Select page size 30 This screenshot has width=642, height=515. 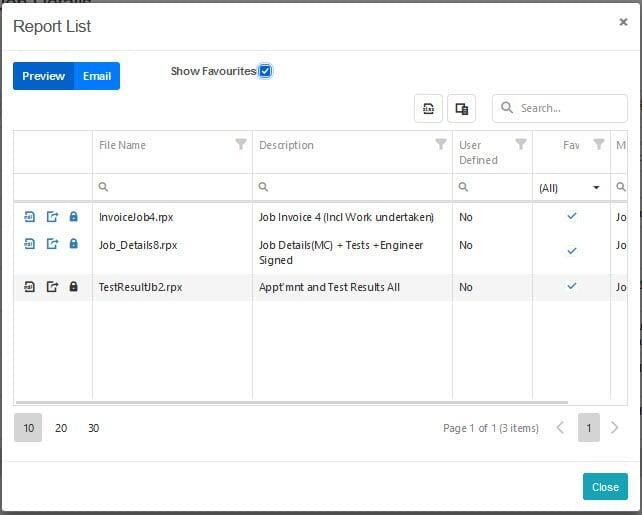pos(93,428)
